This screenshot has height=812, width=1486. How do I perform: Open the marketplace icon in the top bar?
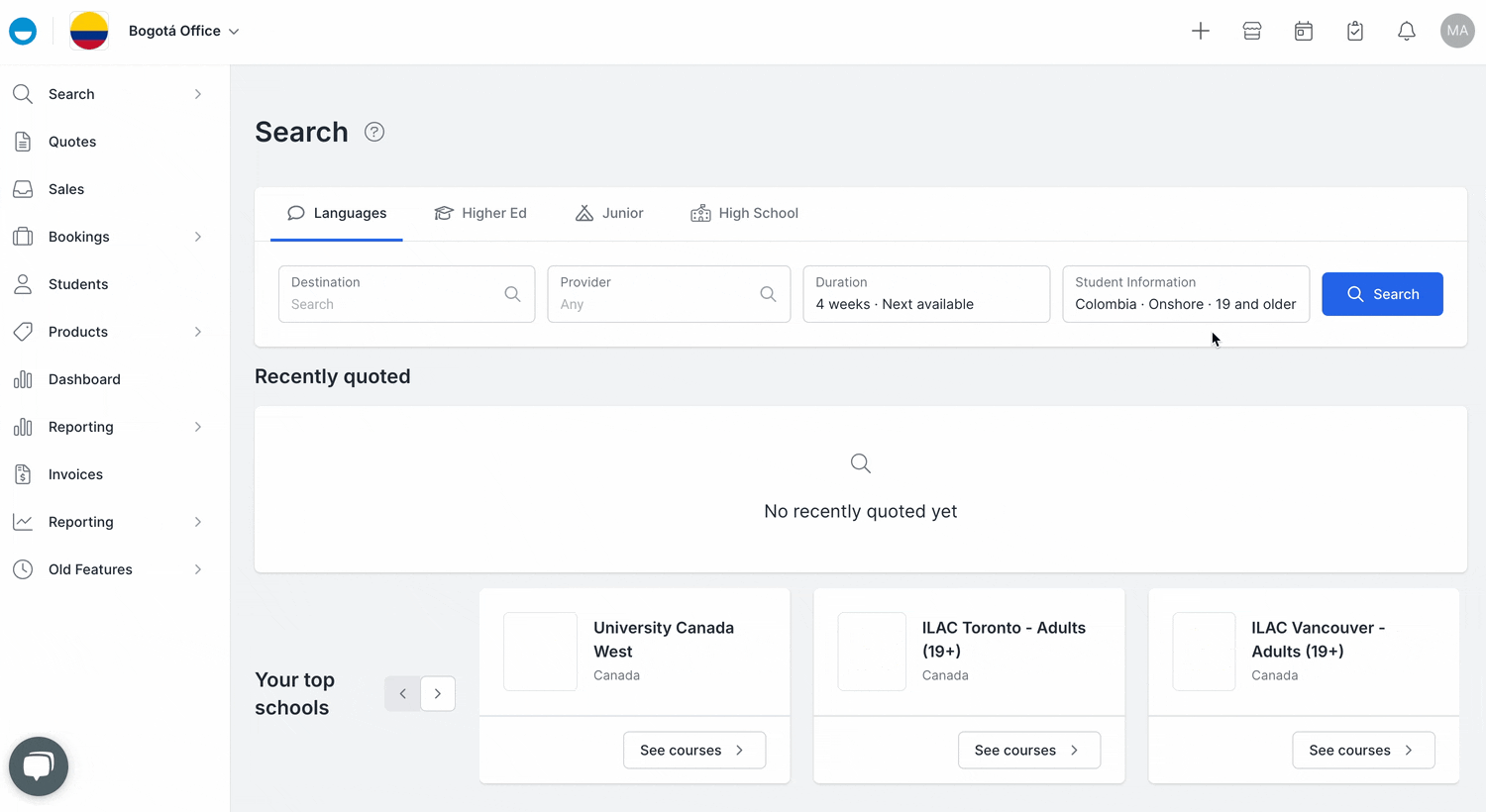click(x=1251, y=31)
